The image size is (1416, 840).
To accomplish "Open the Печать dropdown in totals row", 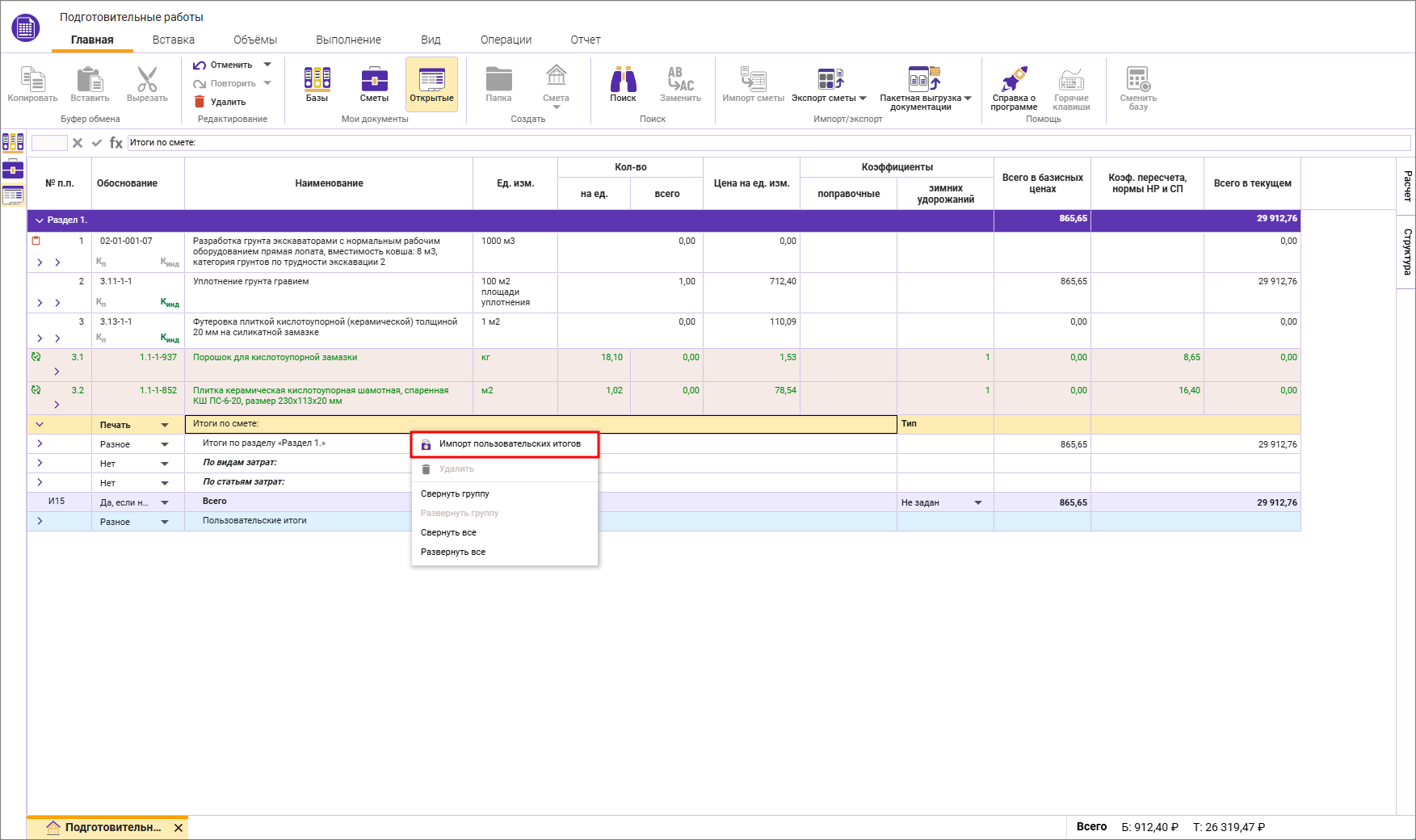I will coord(165,425).
